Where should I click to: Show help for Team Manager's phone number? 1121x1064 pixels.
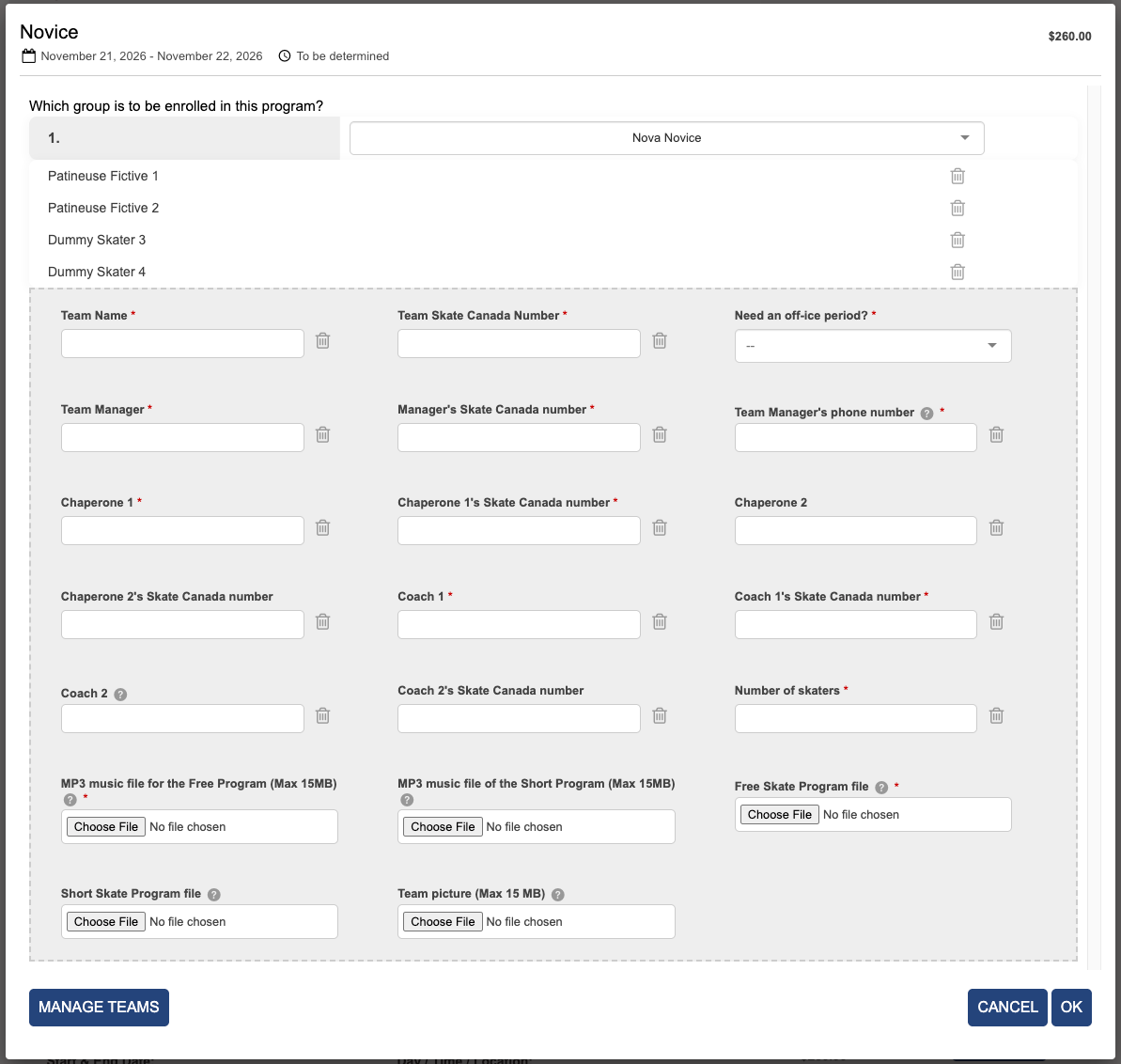(926, 414)
